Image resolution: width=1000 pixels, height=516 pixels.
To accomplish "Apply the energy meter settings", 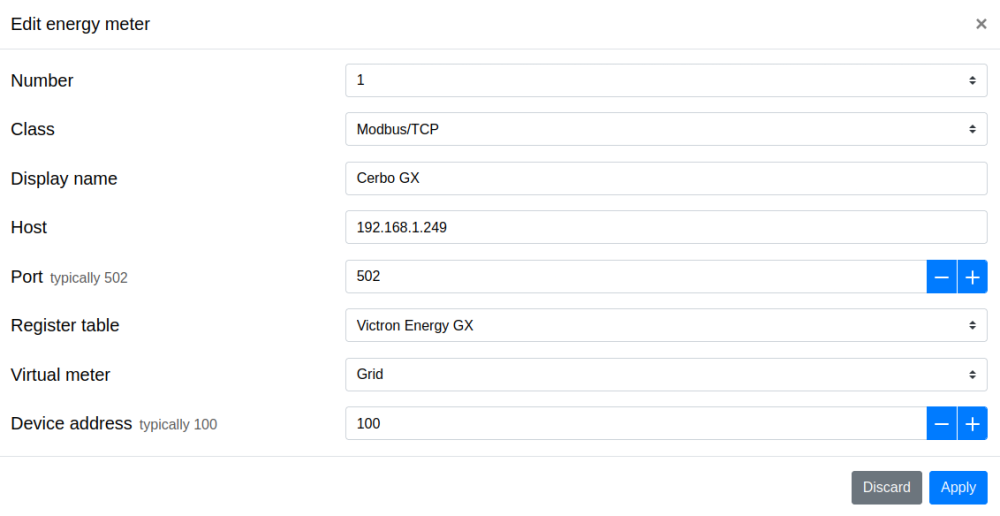I will (x=958, y=488).
